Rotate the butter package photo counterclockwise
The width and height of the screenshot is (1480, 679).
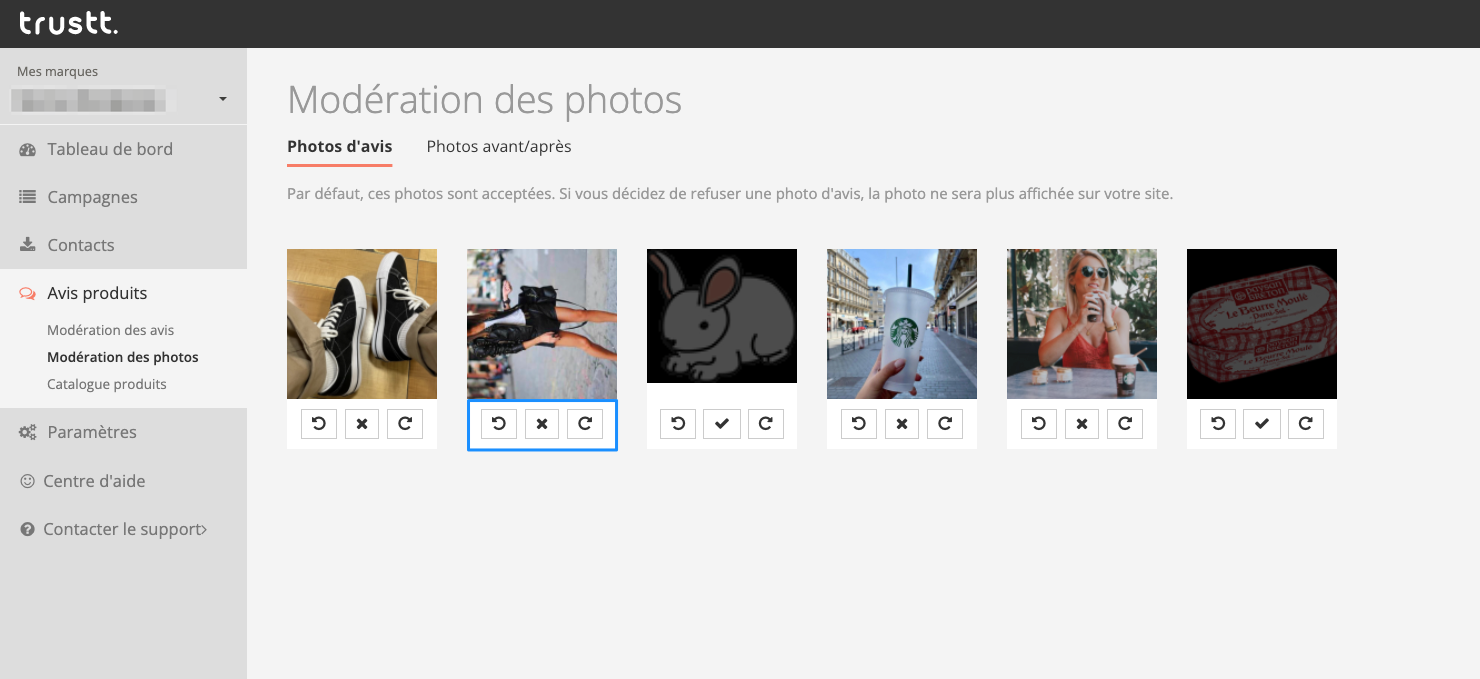click(1218, 424)
